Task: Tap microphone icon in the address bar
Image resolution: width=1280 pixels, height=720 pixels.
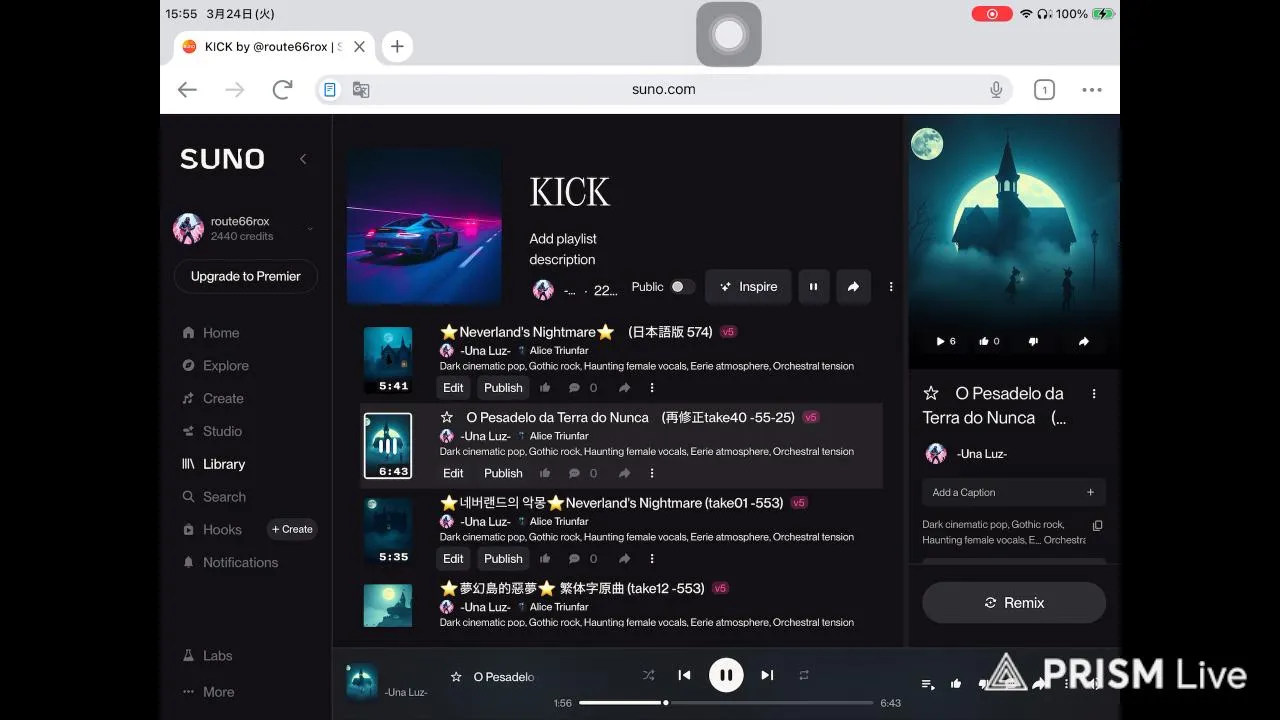Action: [996, 90]
